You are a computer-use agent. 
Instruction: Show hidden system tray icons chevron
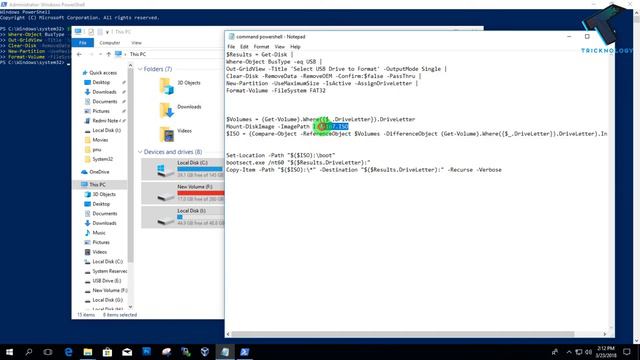pos(569,352)
